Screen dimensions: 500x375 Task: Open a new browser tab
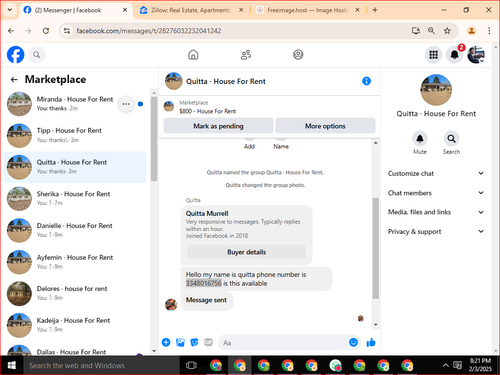click(x=375, y=10)
